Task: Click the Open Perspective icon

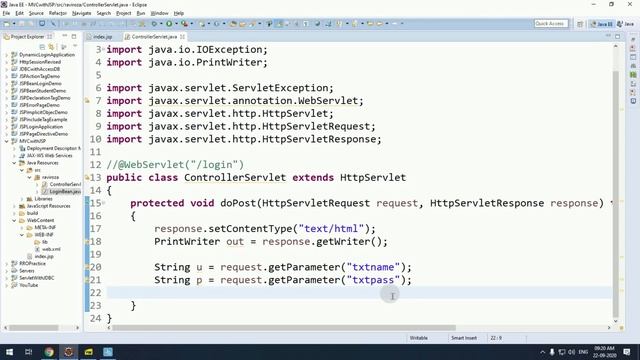Action: (580, 24)
